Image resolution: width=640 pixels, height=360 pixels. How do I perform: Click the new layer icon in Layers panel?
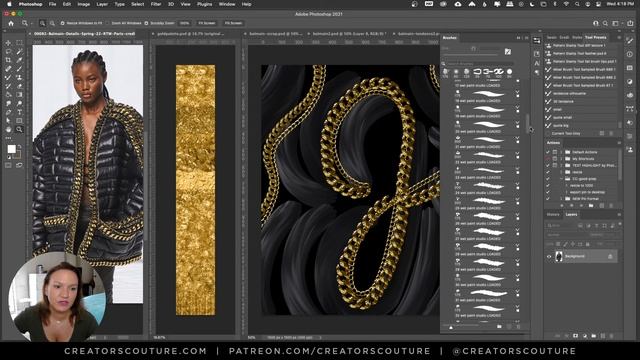pos(602,336)
